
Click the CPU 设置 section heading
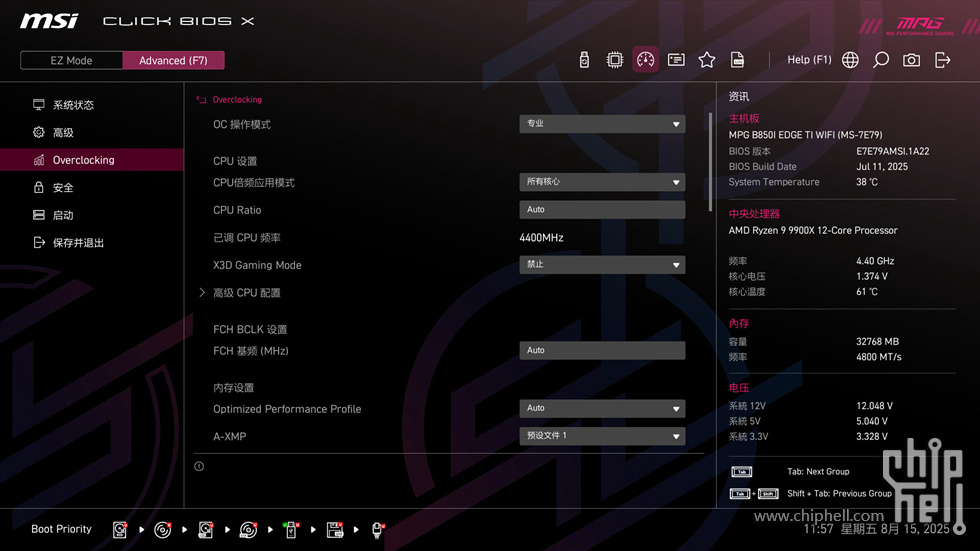[235, 161]
